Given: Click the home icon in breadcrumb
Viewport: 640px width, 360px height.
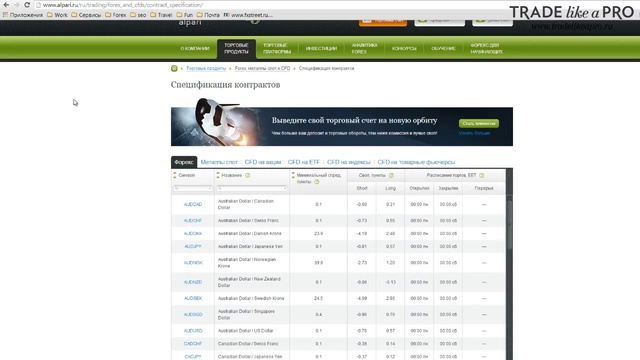Looking at the screenshot, I should point(174,68).
